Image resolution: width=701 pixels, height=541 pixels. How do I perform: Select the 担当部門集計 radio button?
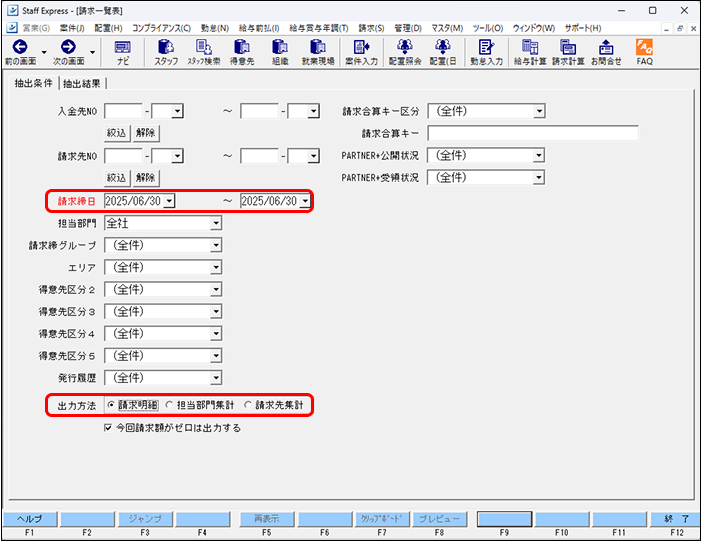[x=169, y=405]
